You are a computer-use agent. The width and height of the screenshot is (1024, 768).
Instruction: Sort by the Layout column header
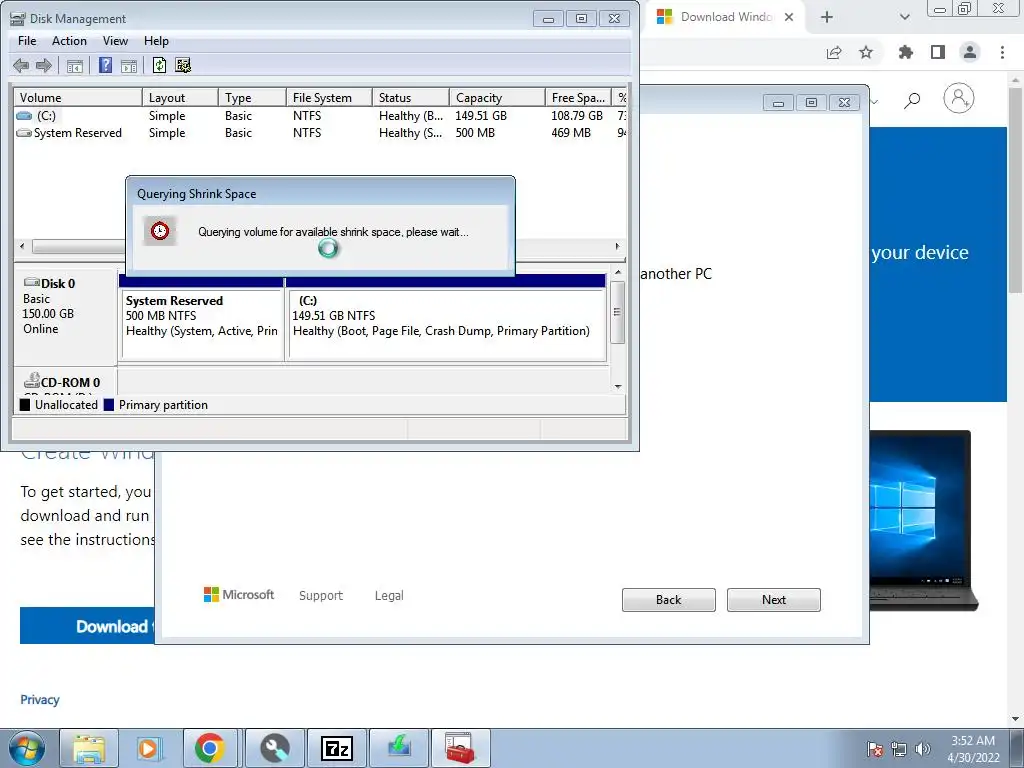click(x=180, y=97)
